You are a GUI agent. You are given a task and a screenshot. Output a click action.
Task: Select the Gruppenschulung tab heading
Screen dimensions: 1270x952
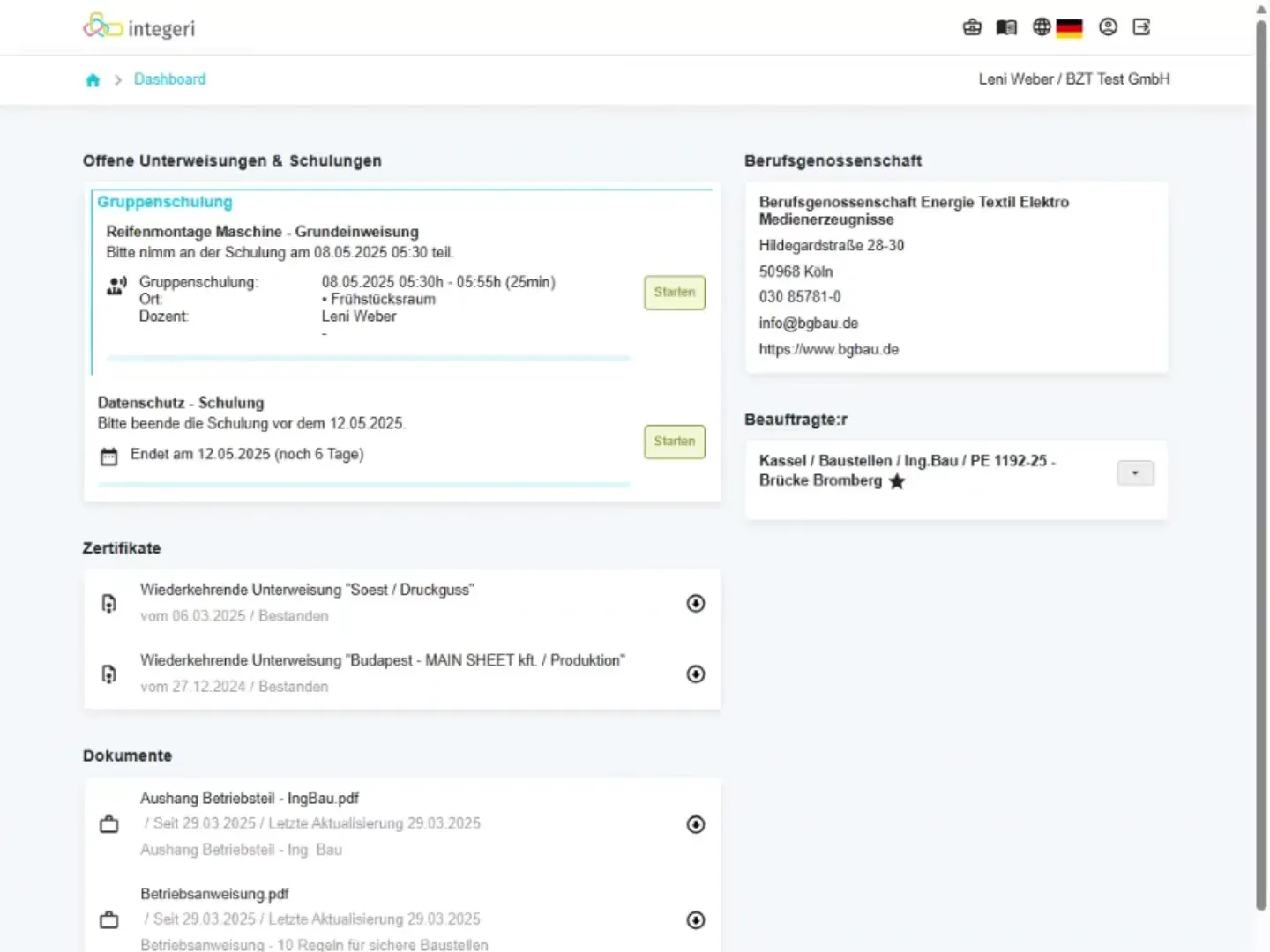pos(165,202)
